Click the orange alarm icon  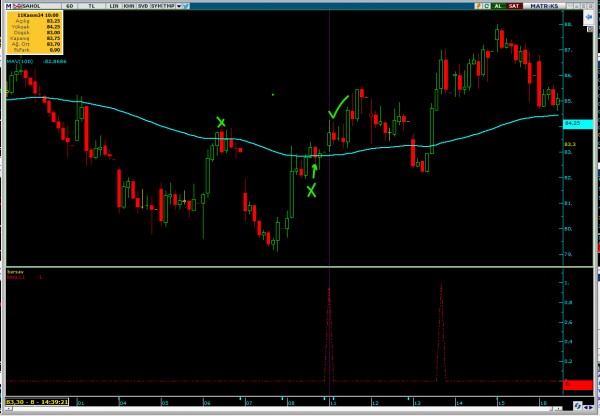(478, 6)
